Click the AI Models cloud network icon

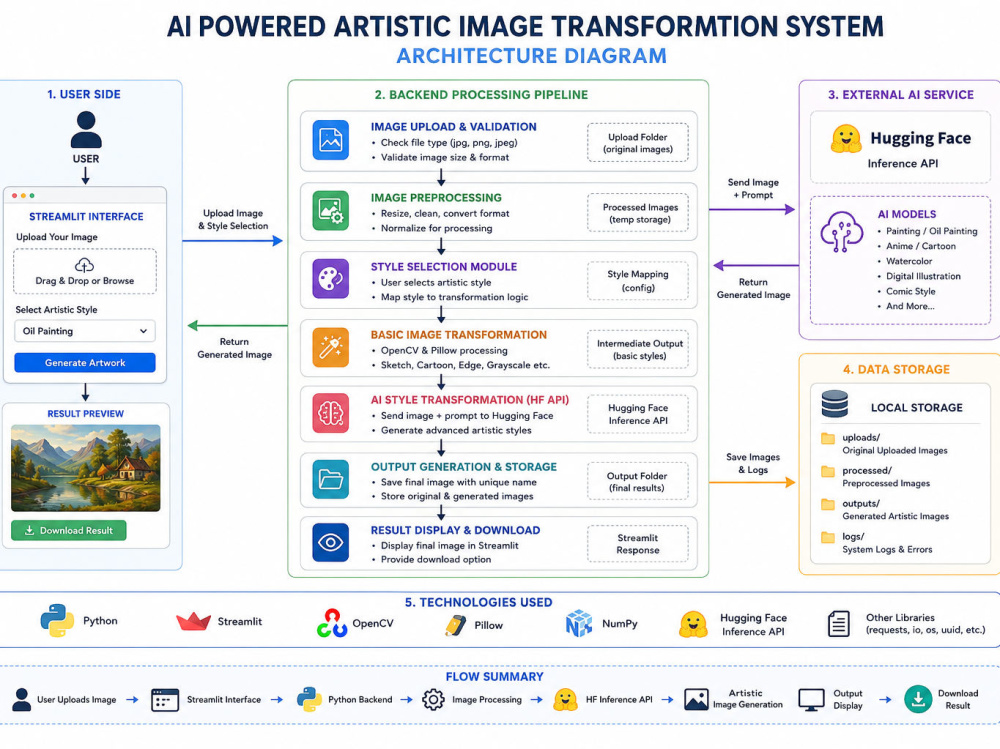841,231
